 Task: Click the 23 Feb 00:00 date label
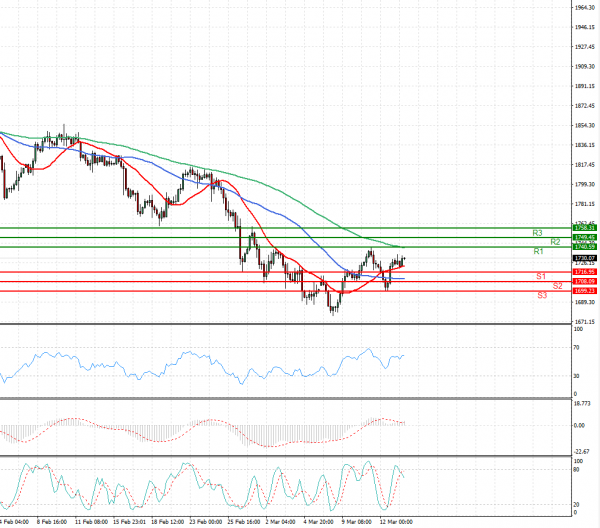click(205, 522)
